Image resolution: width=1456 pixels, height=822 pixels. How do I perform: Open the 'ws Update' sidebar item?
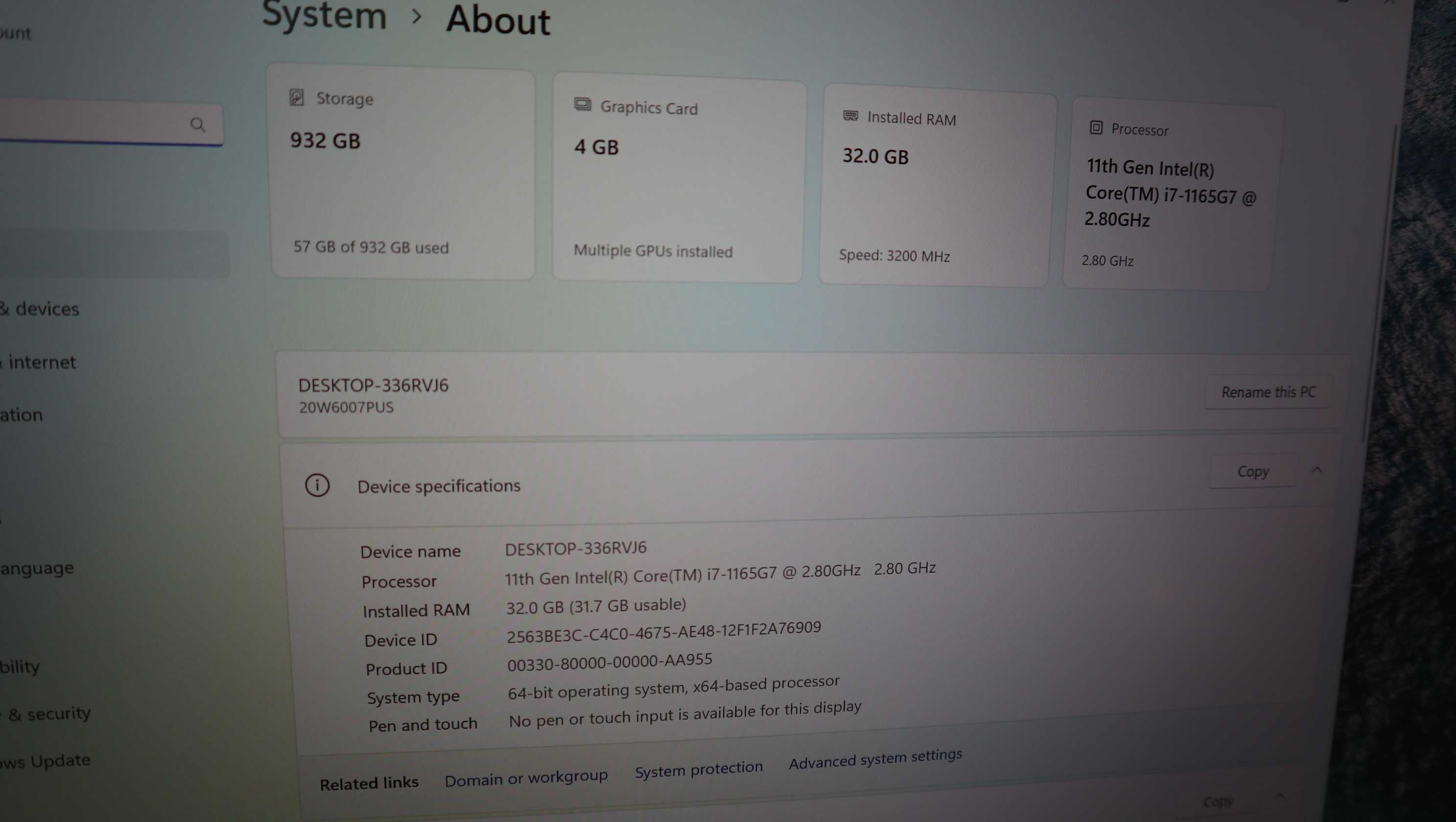point(45,761)
